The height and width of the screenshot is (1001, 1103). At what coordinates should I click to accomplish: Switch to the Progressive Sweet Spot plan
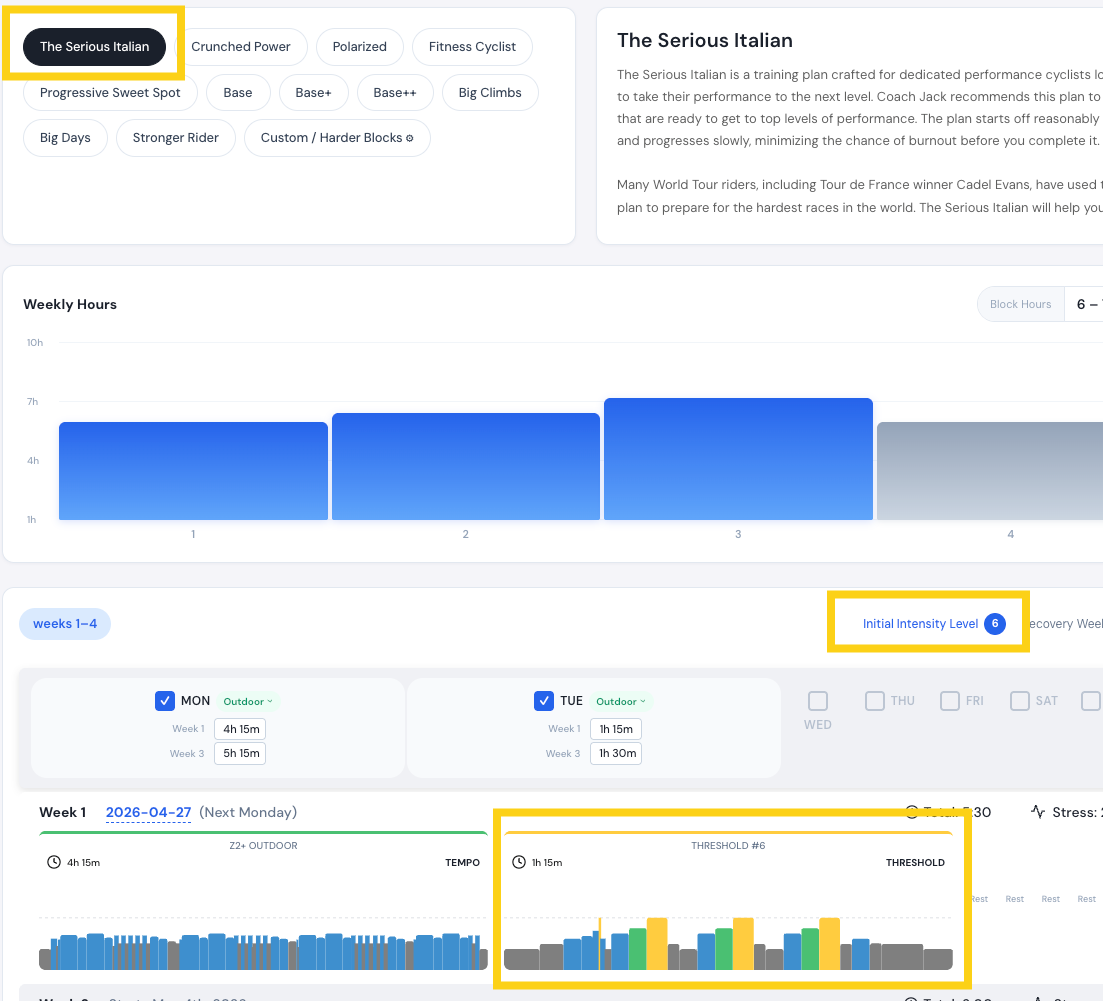[x=110, y=93]
